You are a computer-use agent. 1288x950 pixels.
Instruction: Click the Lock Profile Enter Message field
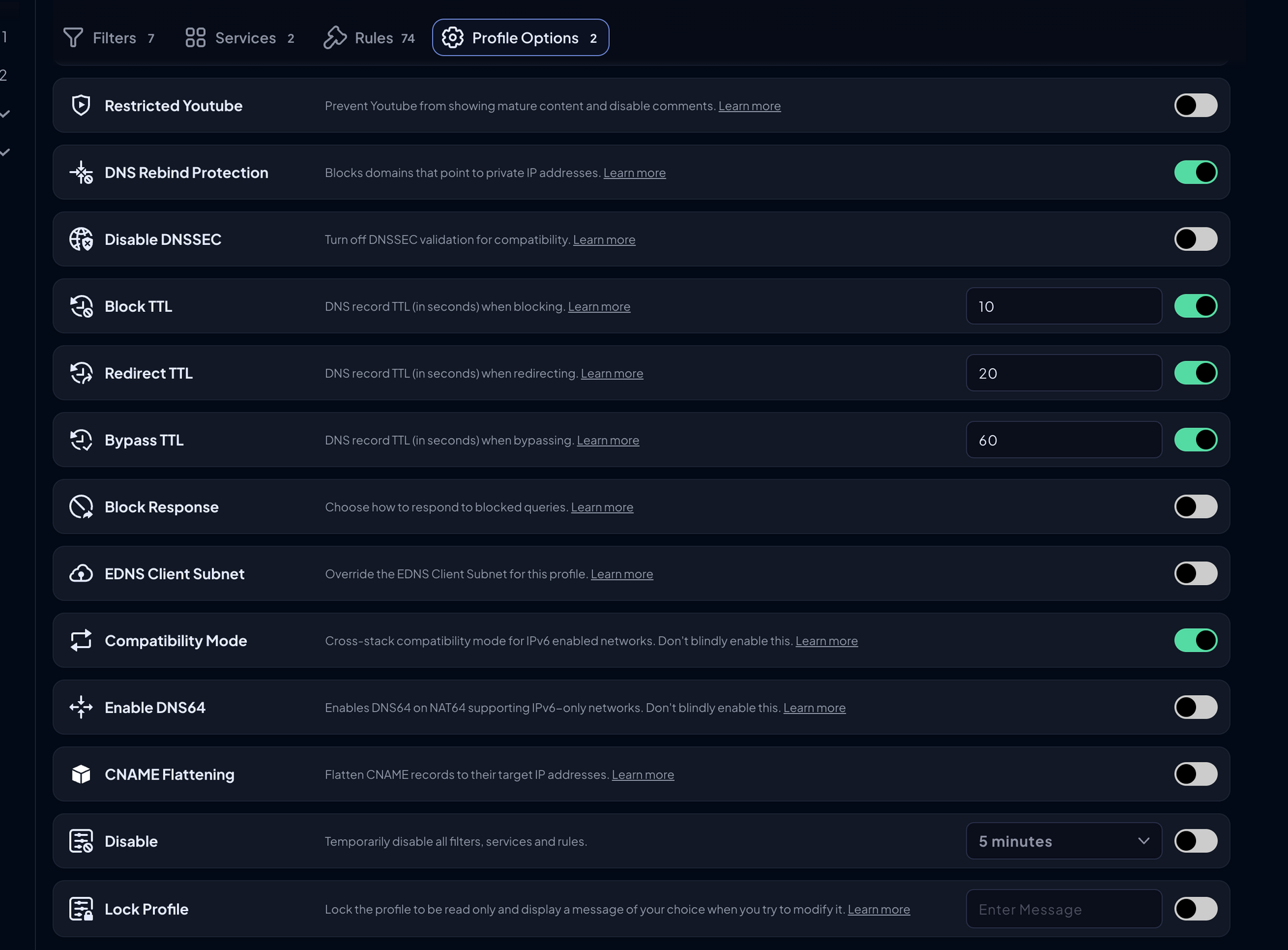1063,909
